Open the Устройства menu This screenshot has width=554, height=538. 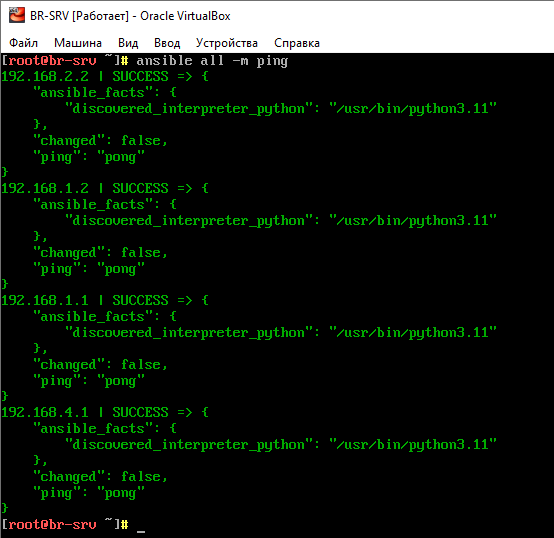coord(227,43)
